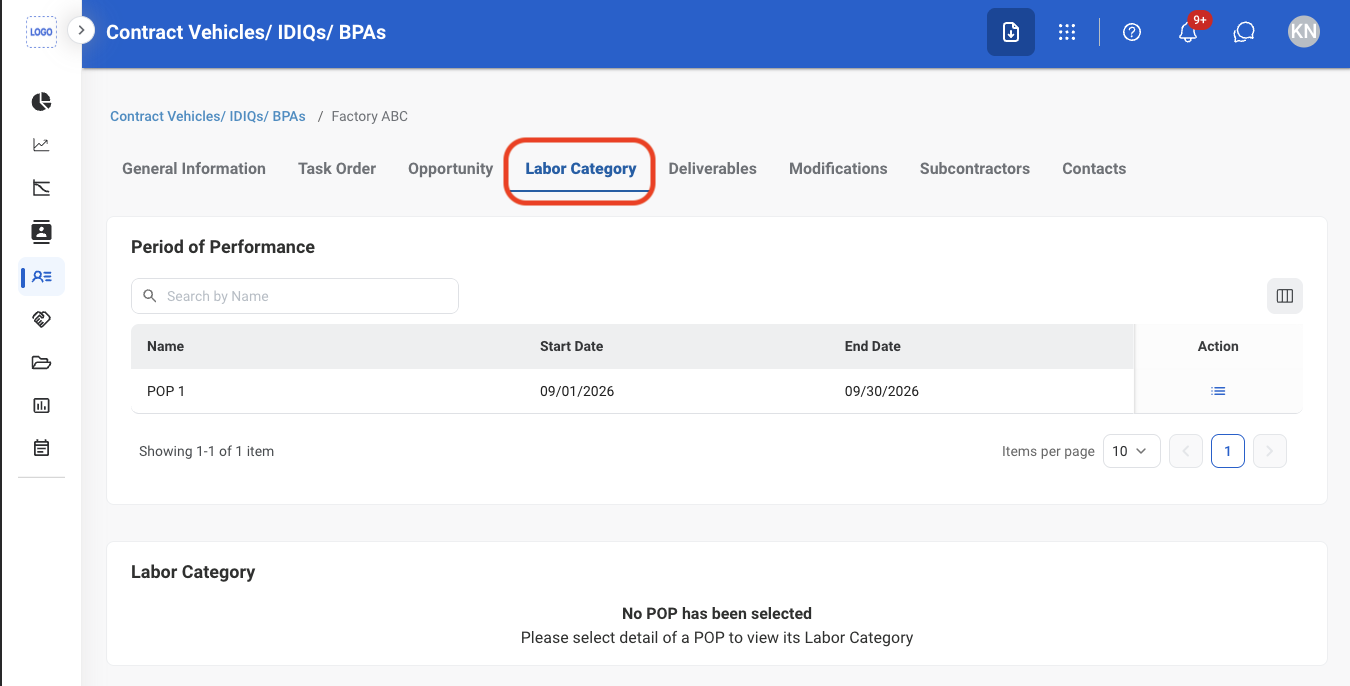Go to the next page arrow
1350x686 pixels.
pos(1270,451)
